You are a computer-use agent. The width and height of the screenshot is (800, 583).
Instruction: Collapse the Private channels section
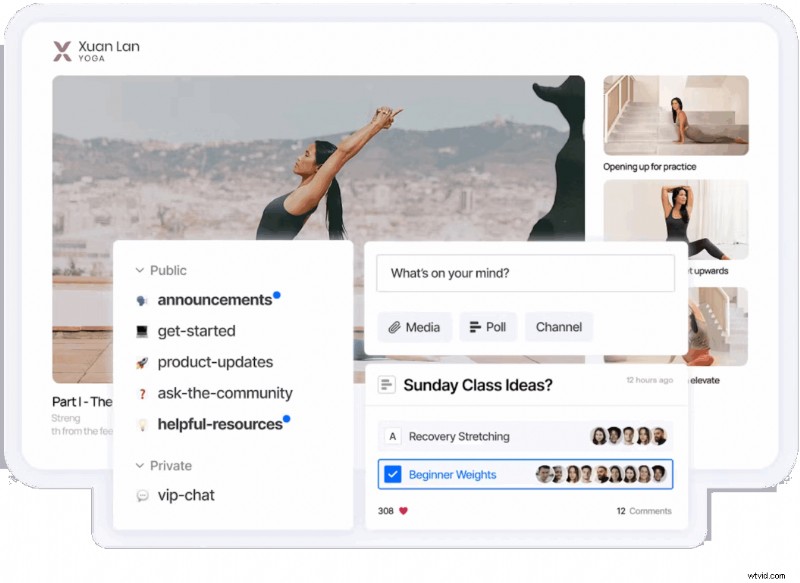click(139, 465)
